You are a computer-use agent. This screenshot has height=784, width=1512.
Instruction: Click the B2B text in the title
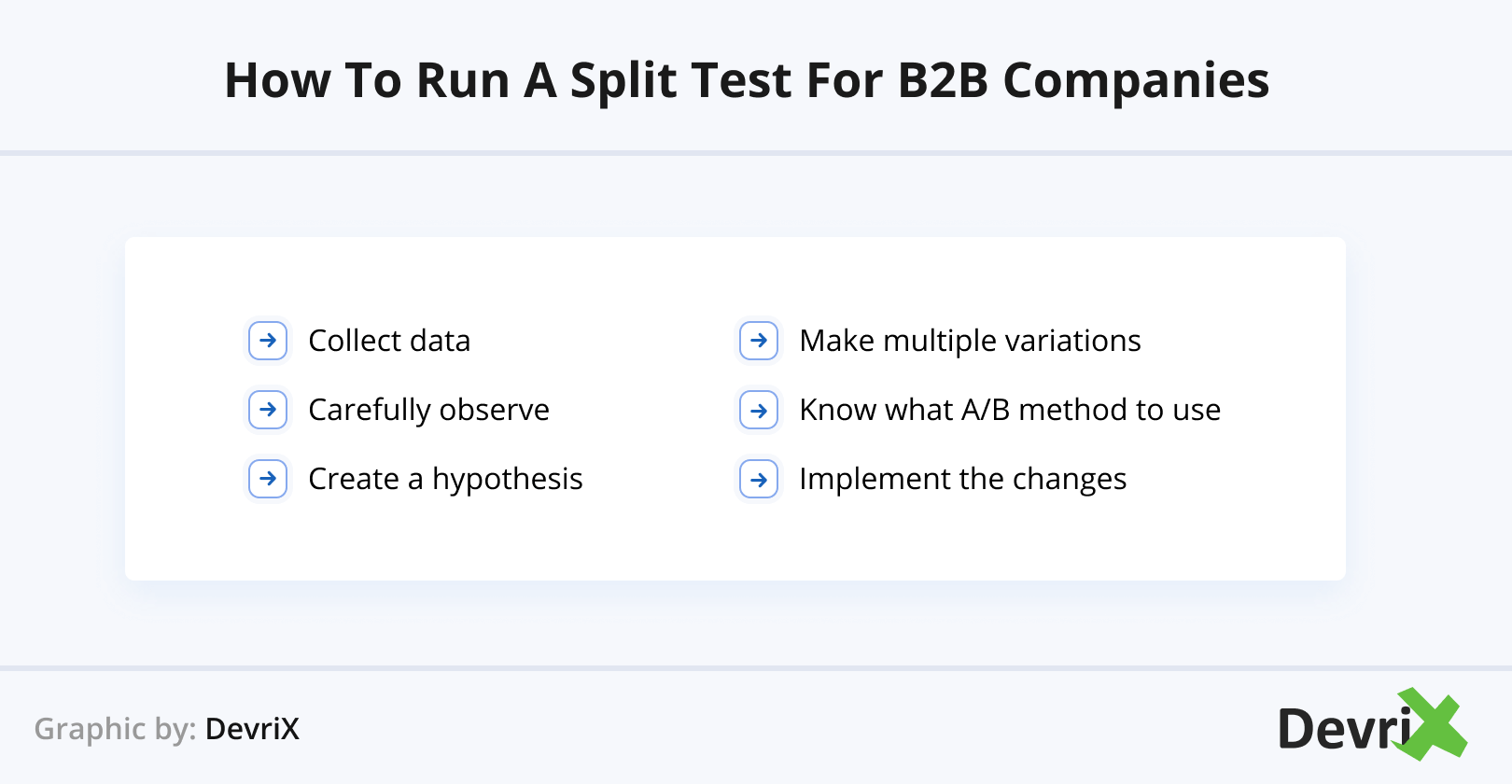pos(943,80)
